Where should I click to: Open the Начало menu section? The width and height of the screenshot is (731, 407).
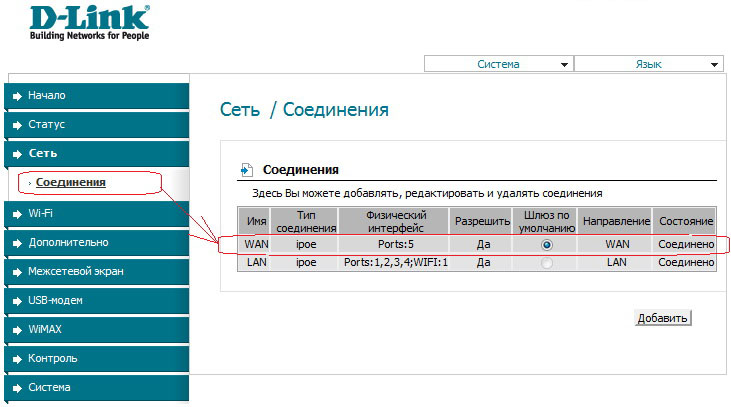(97, 96)
